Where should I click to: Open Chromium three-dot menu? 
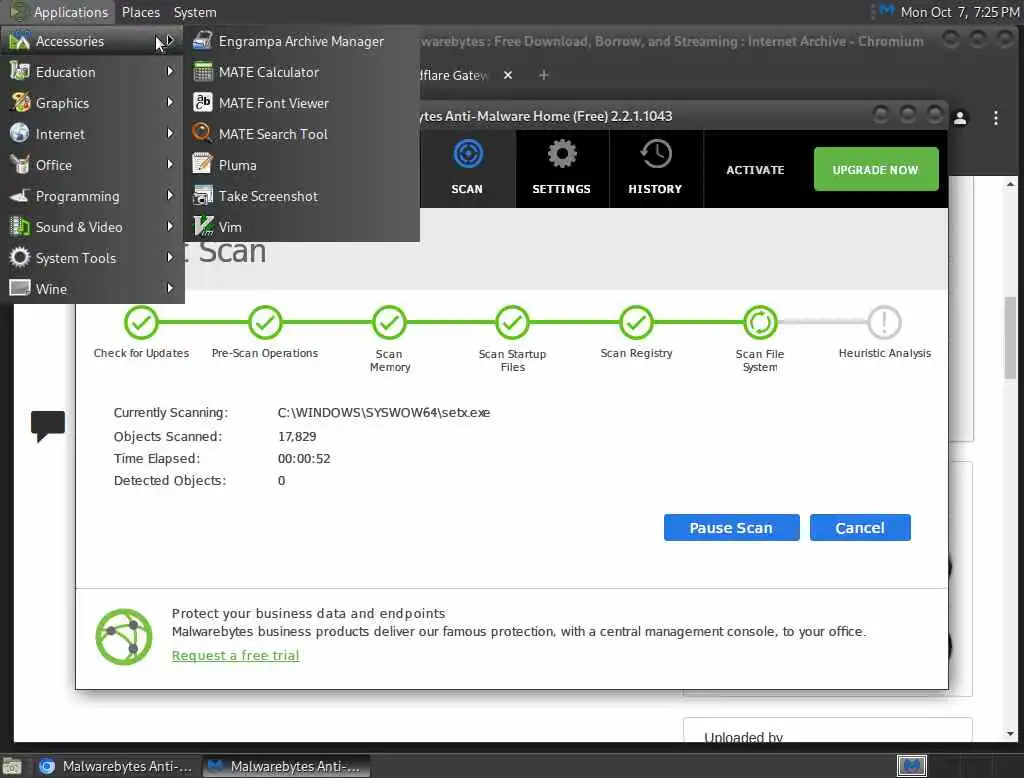(x=996, y=118)
